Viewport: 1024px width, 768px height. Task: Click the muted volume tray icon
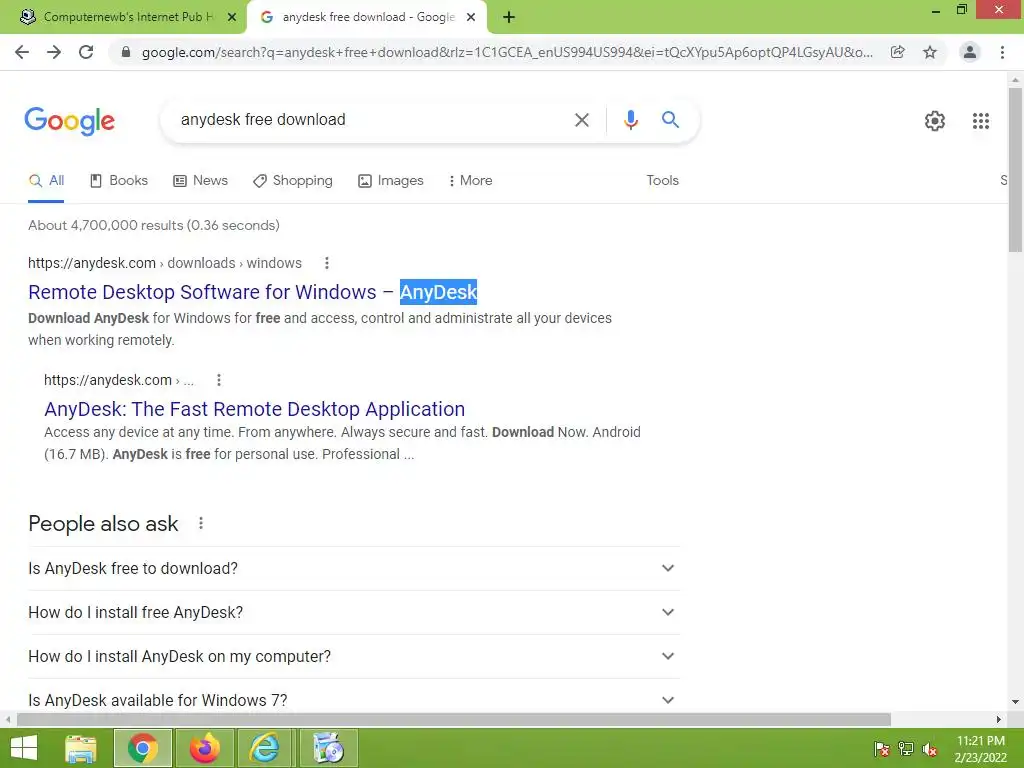(930, 749)
